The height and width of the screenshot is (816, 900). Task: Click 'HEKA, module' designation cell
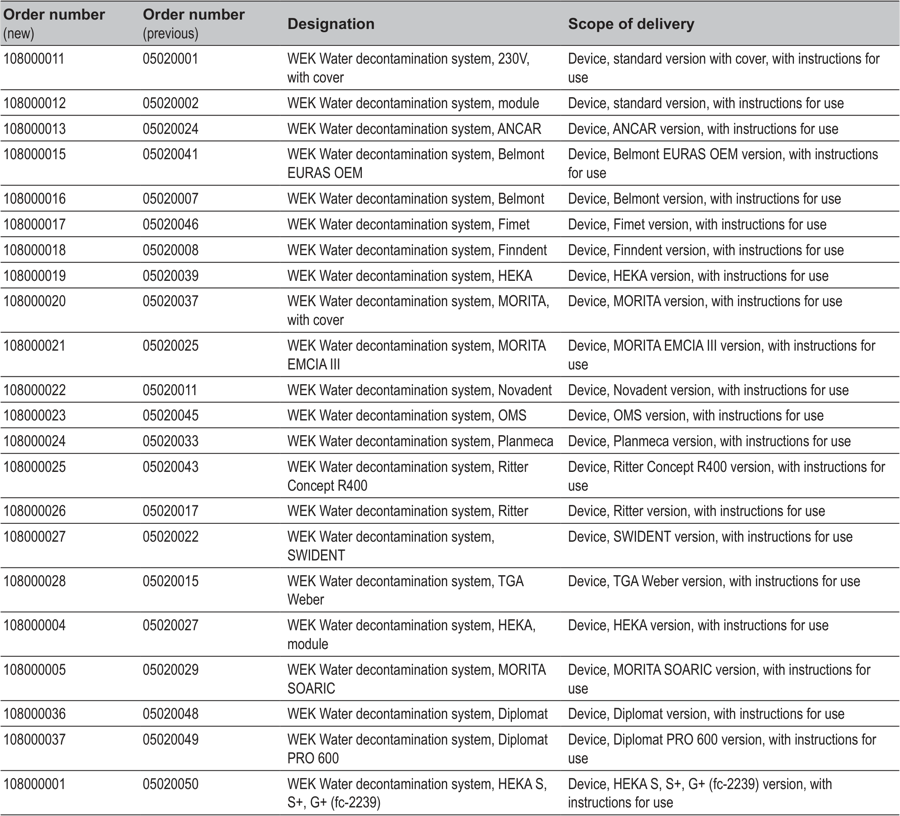coord(411,635)
